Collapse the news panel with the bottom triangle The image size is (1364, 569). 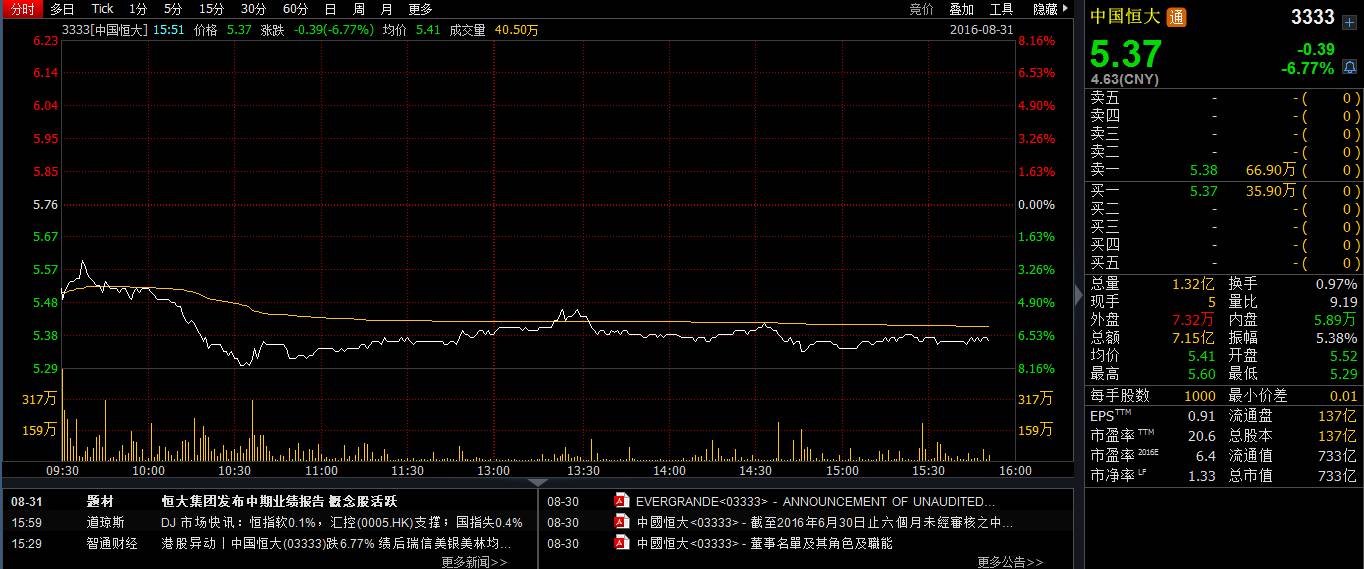(x=538, y=483)
